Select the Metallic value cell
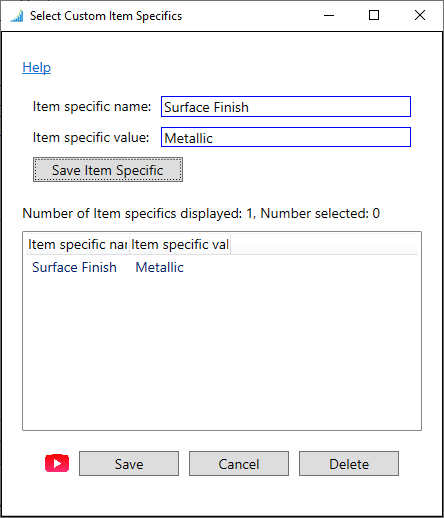The width and height of the screenshot is (444, 518). [159, 267]
